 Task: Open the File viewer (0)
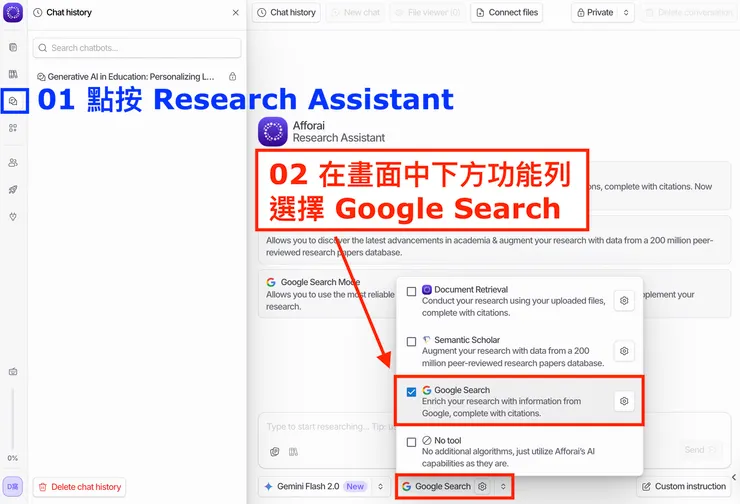(x=428, y=13)
